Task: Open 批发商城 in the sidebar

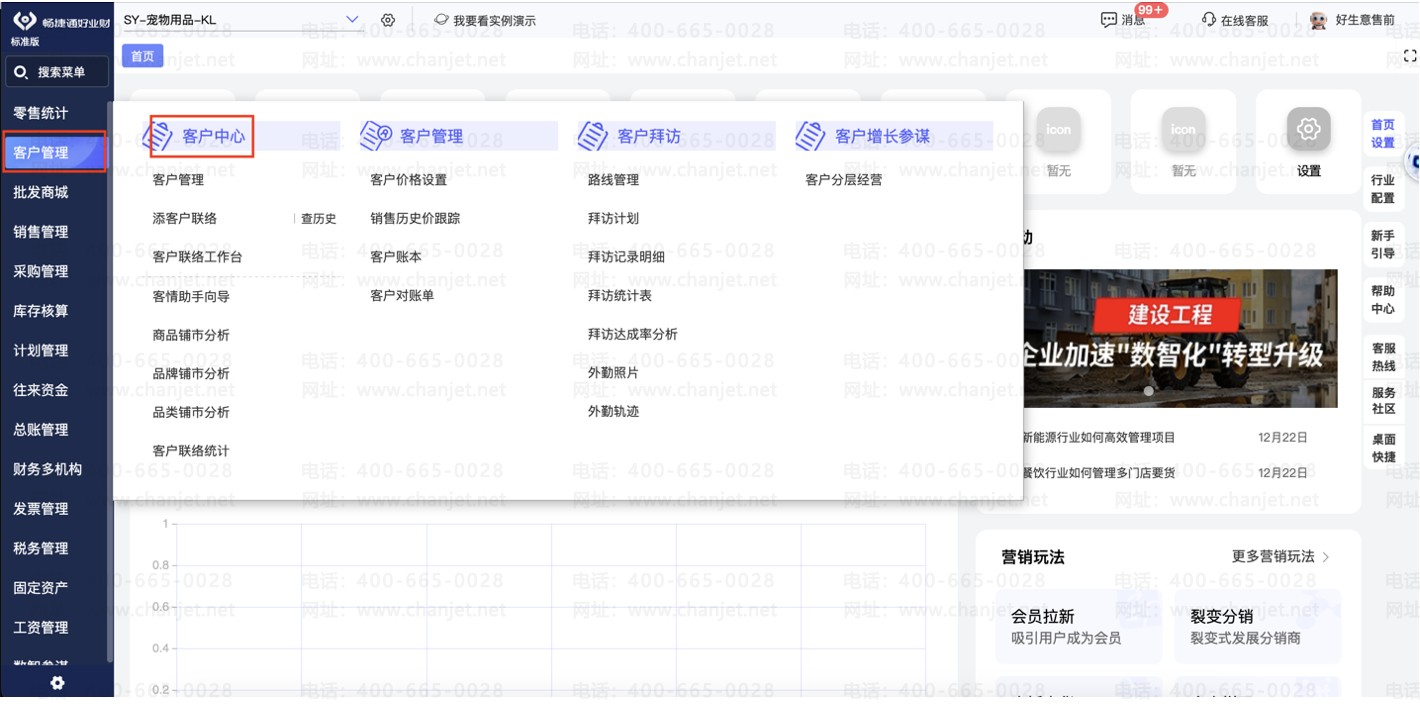Action: tap(41, 192)
